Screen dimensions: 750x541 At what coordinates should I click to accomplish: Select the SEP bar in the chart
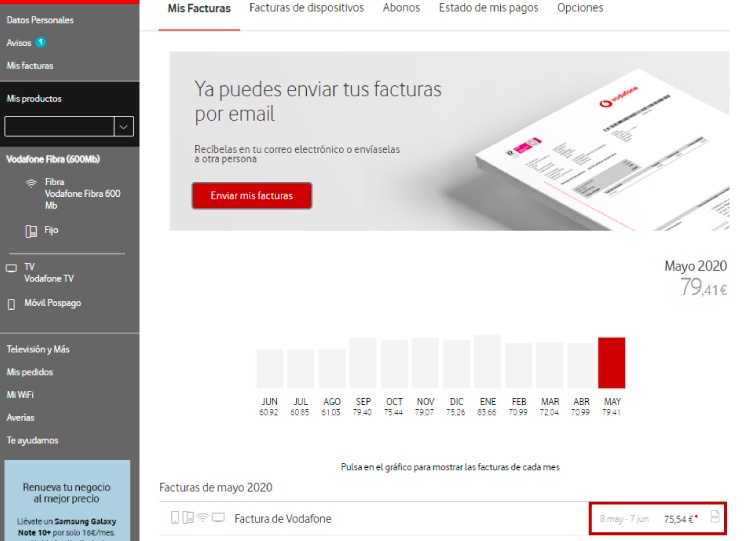(363, 363)
